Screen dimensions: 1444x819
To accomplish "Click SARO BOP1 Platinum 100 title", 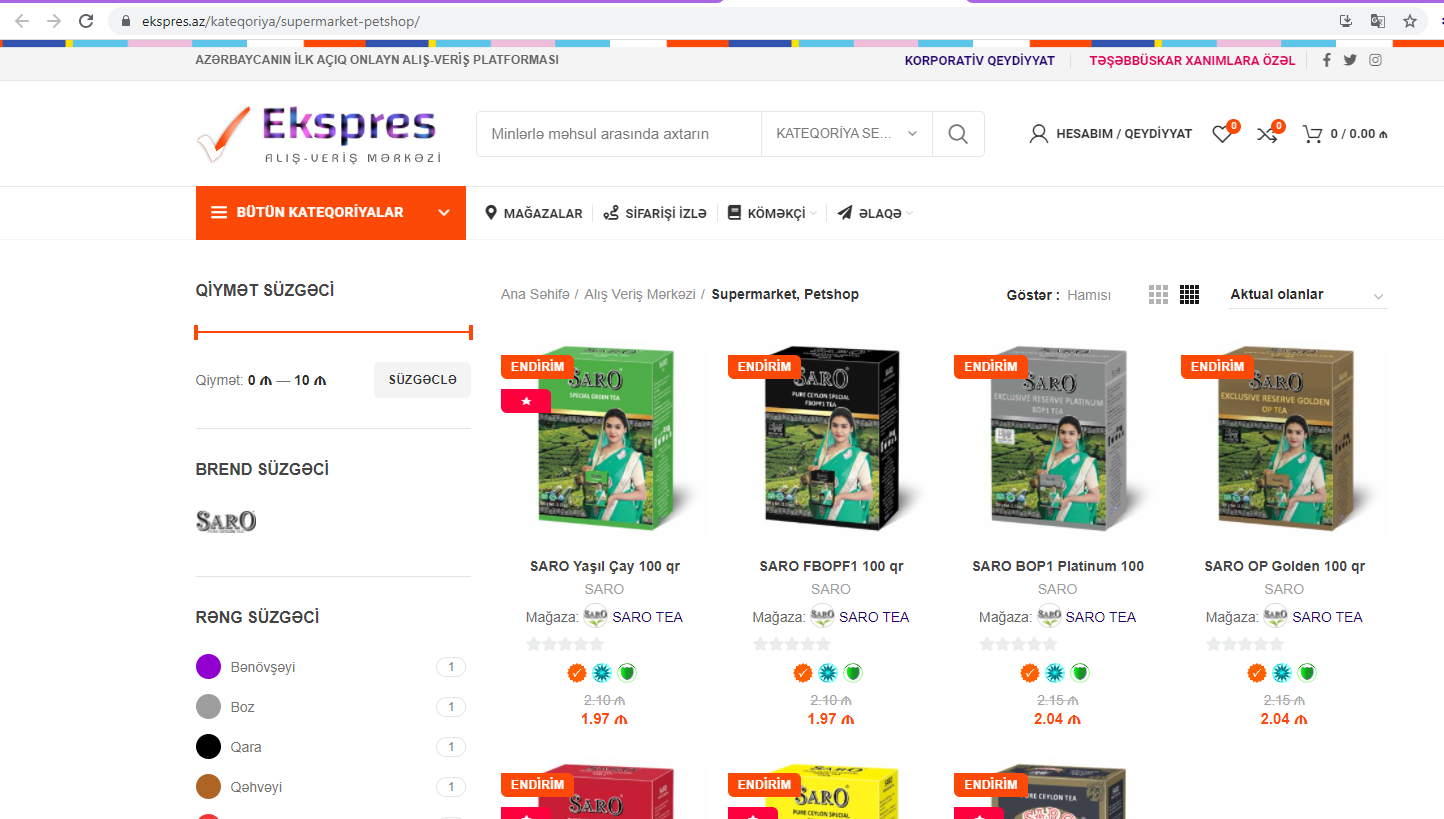I will pyautogui.click(x=1058, y=566).
